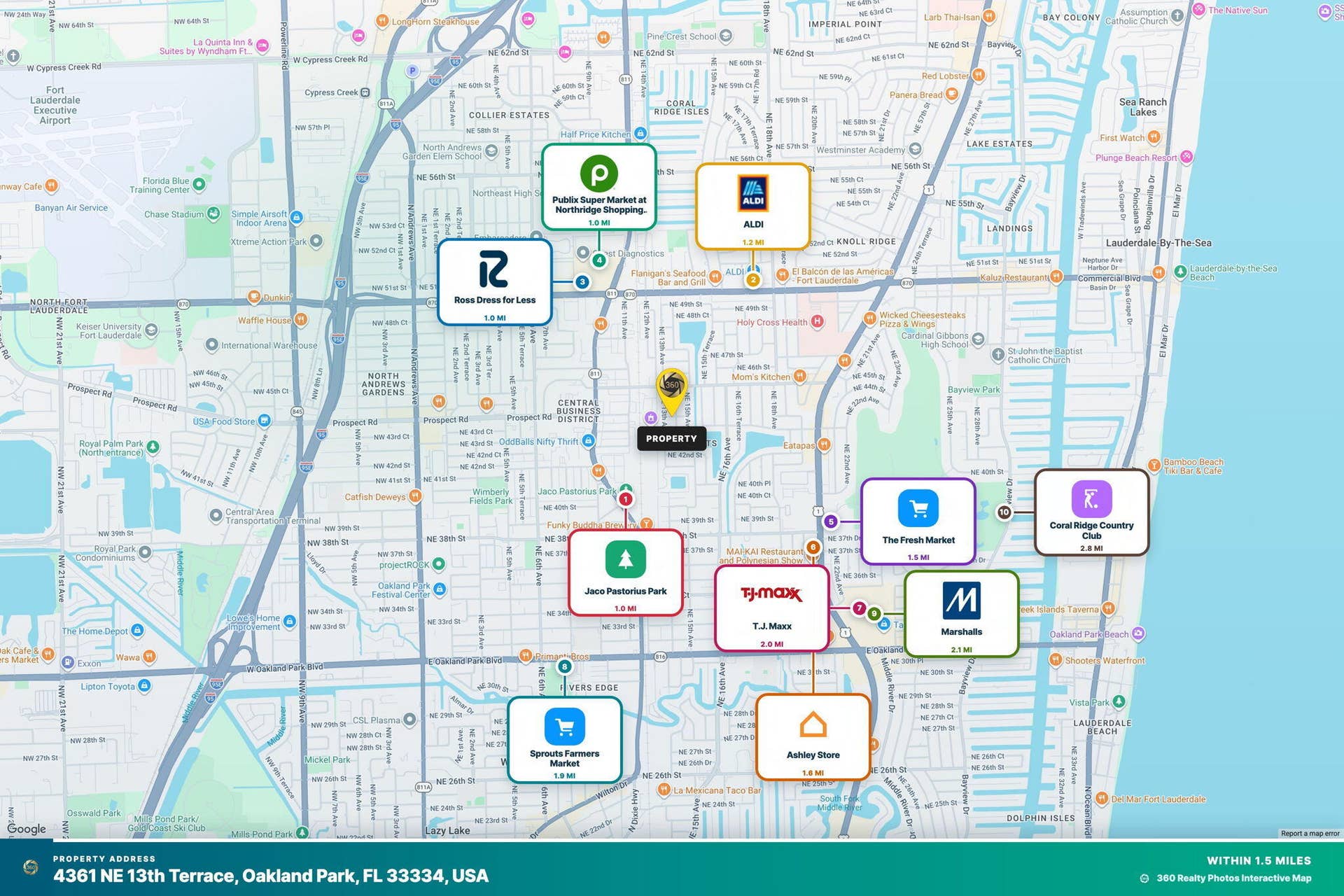The image size is (1344, 896).
Task: Click map marker number 10
Action: click(x=1004, y=512)
